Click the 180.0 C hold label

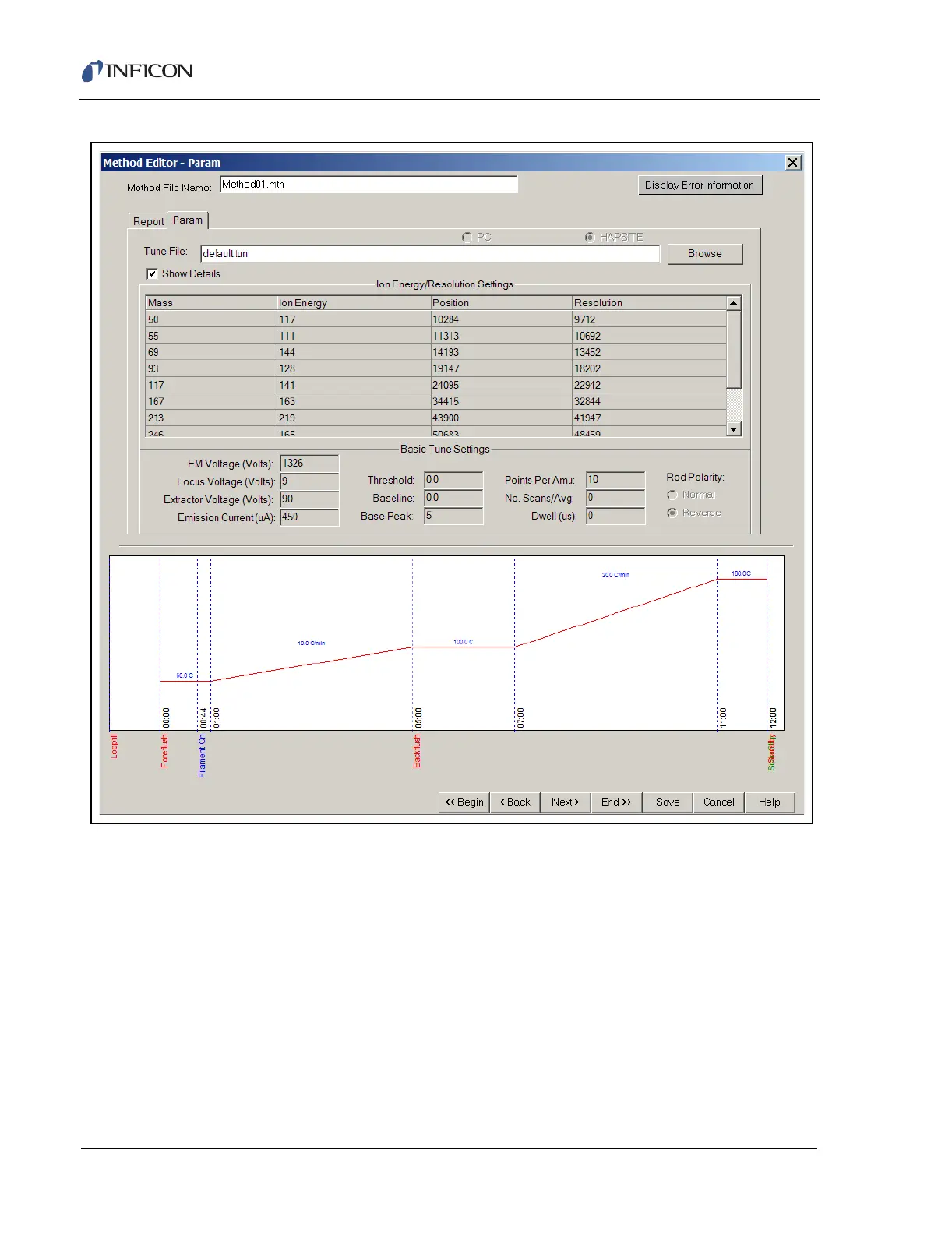(x=741, y=573)
